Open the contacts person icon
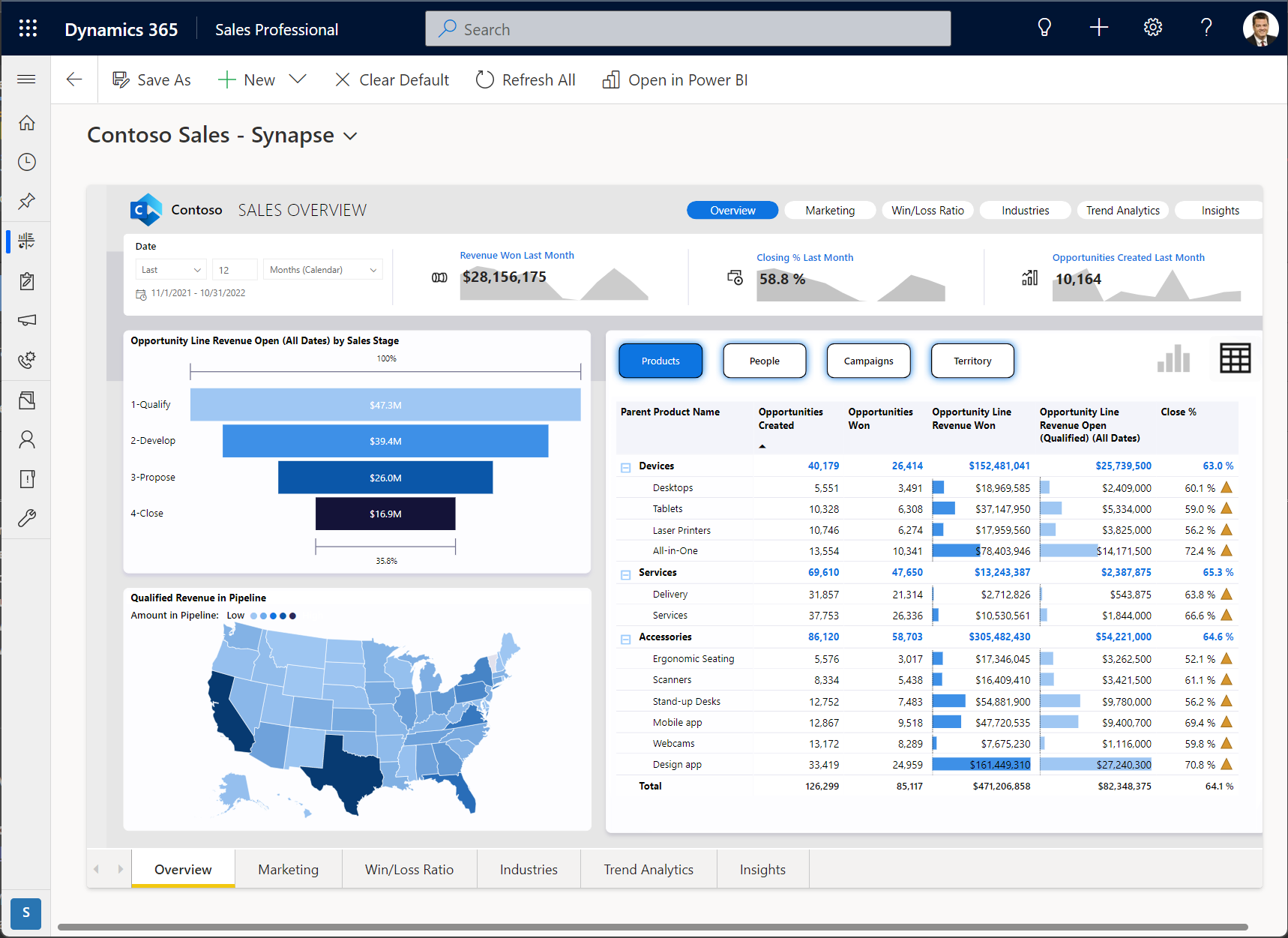 pos(27,439)
